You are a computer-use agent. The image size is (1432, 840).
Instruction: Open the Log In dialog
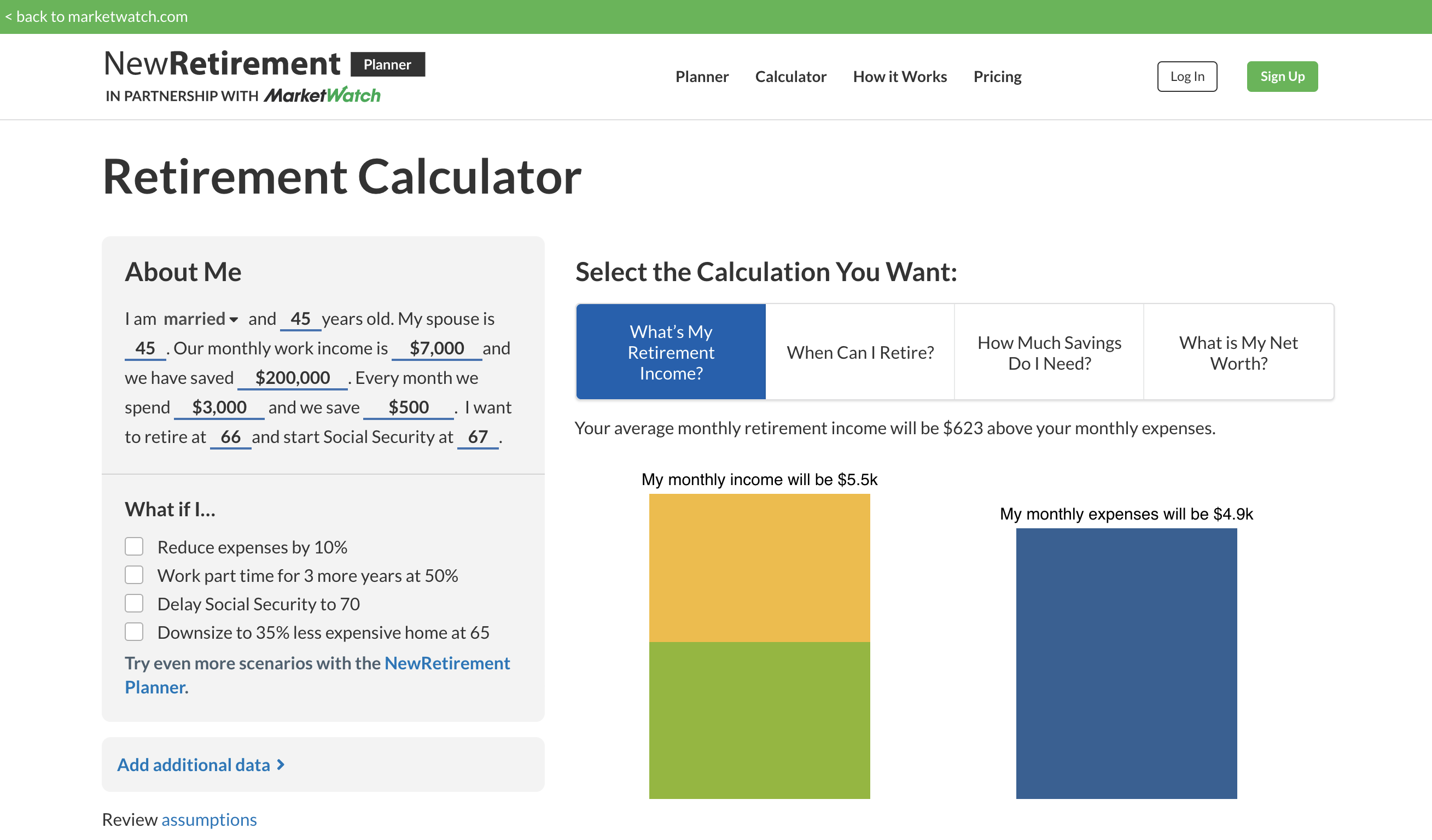(x=1187, y=76)
